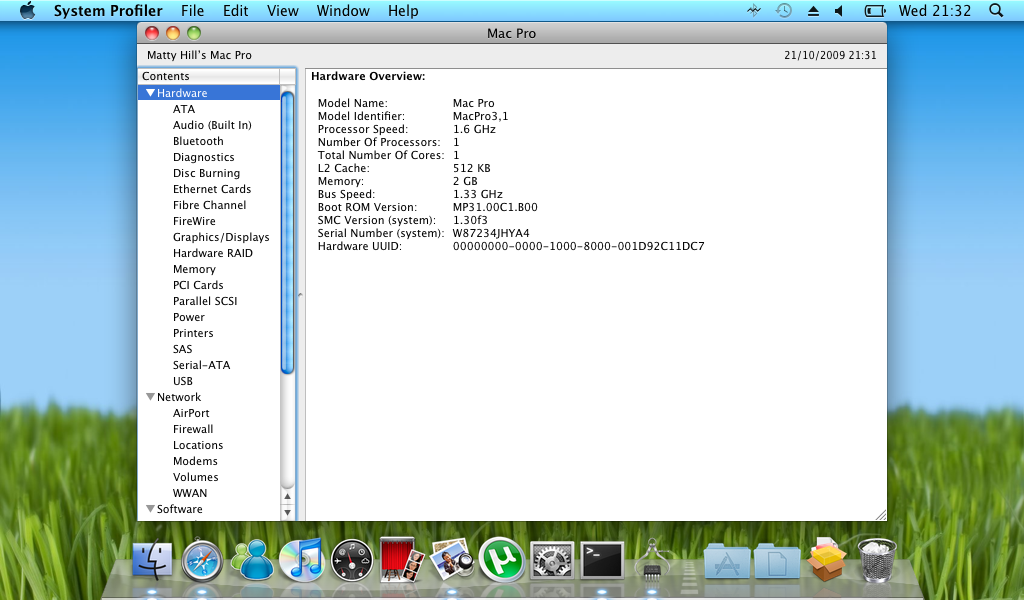This screenshot has width=1024, height=600.
Task: Open the Window menu
Action: click(343, 10)
